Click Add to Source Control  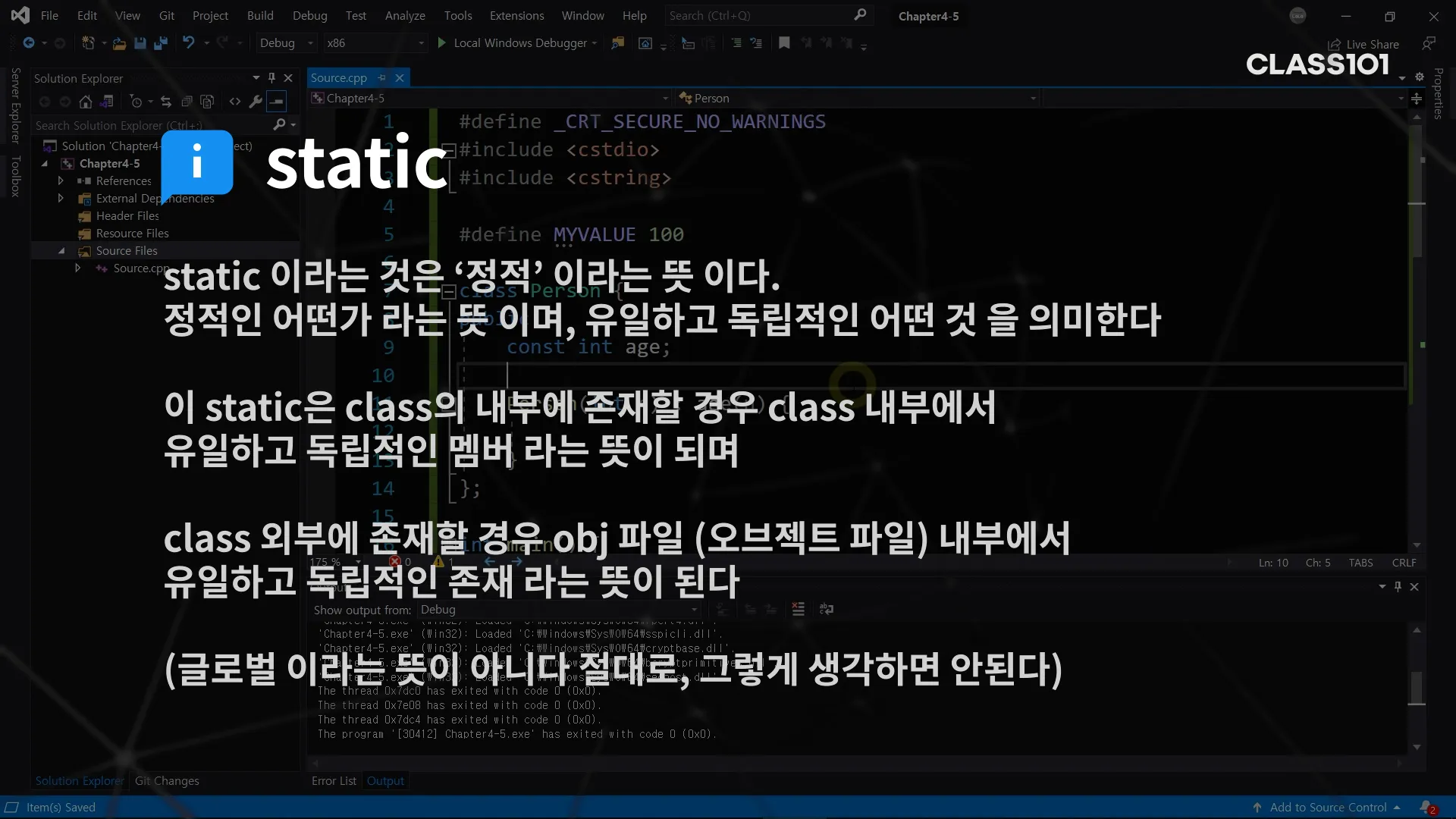tap(1328, 808)
